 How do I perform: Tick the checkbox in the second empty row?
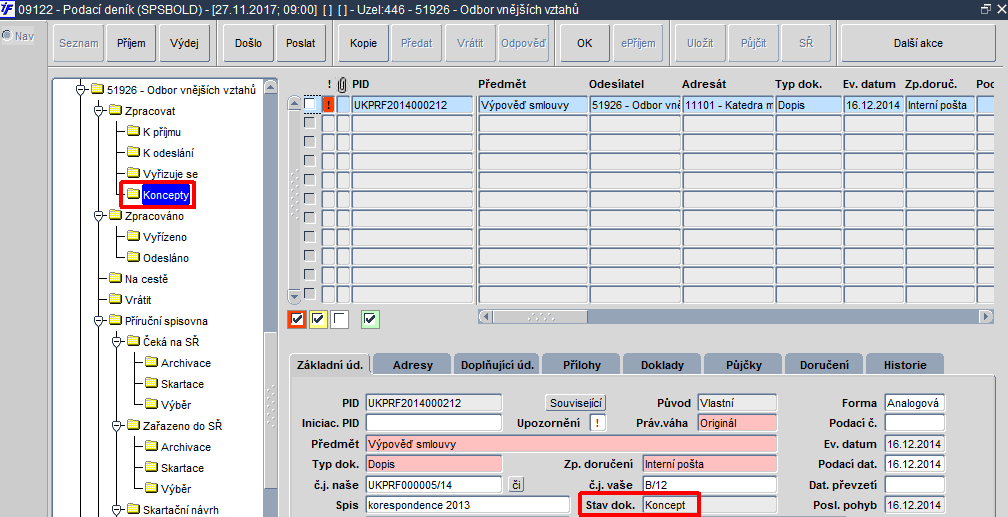pos(310,141)
